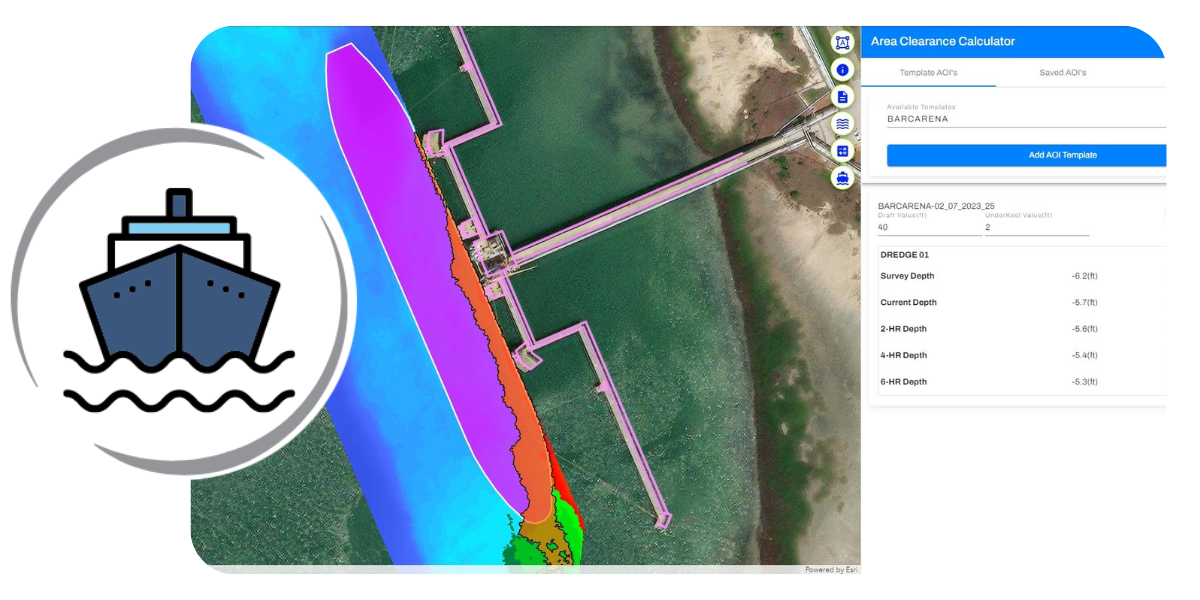The image size is (1200, 600).
Task: Switch to Saved AOI's tab
Action: point(1062,73)
